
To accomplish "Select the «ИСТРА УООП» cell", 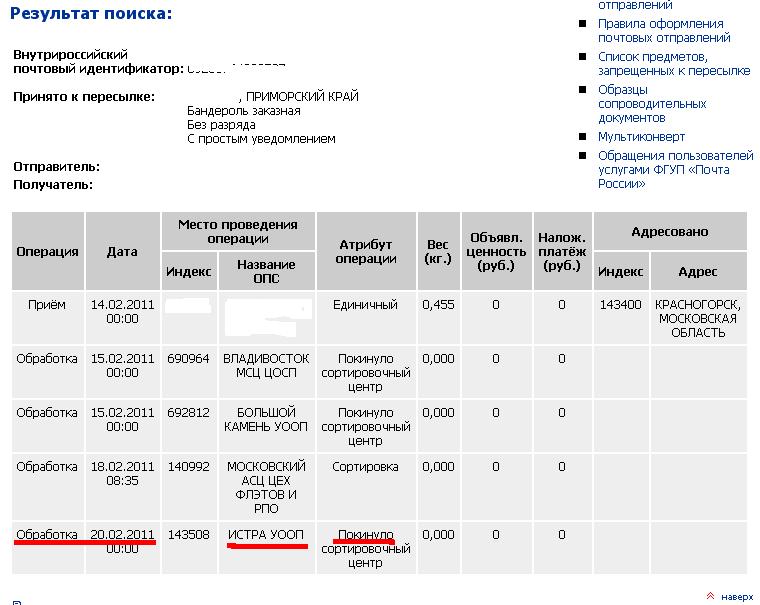I will (266, 535).
